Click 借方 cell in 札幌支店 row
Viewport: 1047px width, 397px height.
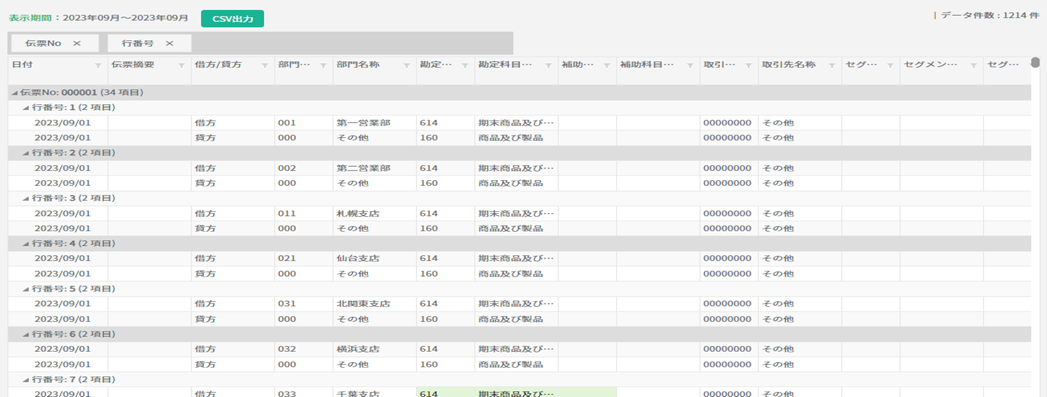(x=233, y=214)
